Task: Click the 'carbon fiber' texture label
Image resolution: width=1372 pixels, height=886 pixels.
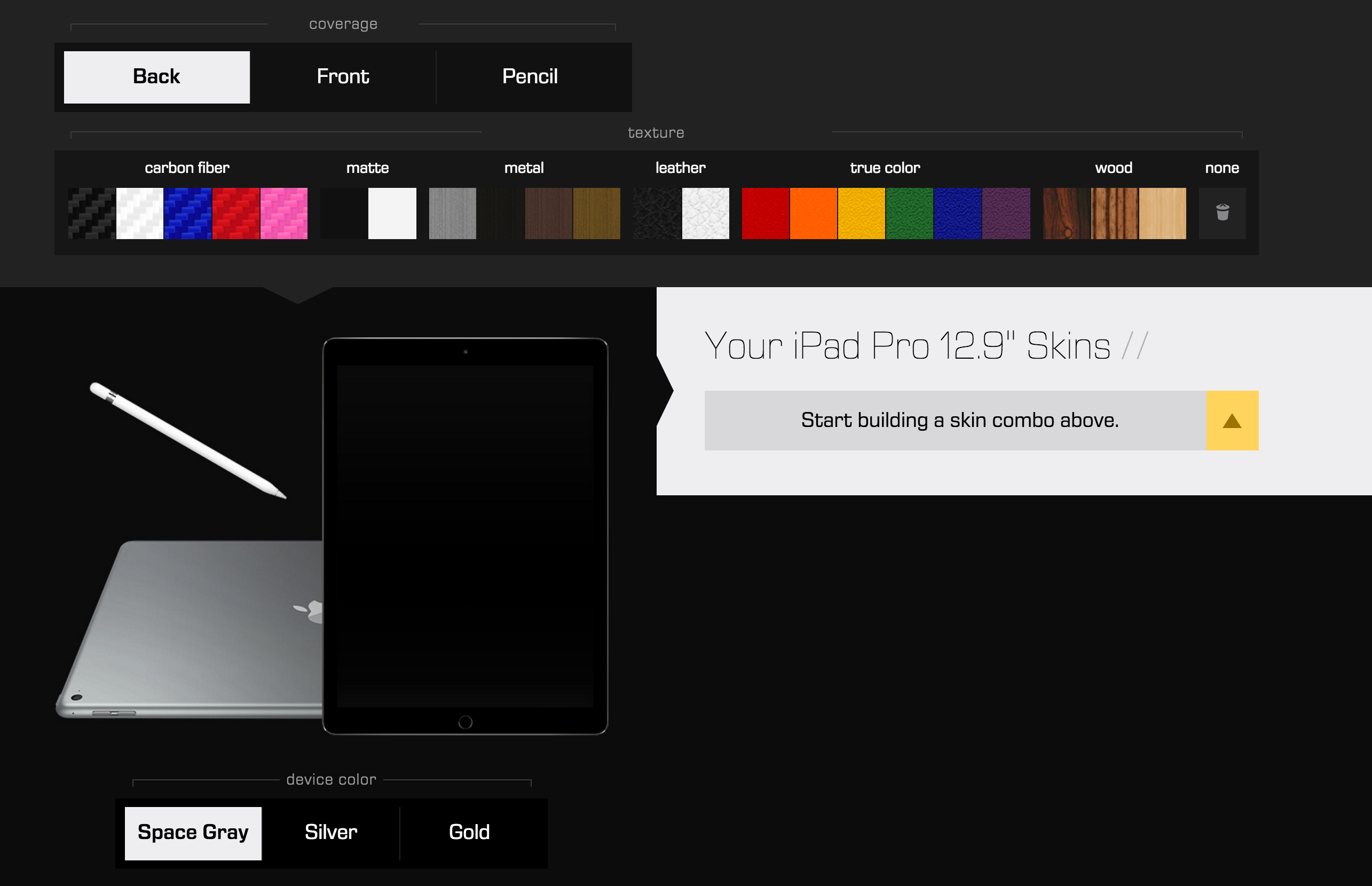Action: coord(187,168)
